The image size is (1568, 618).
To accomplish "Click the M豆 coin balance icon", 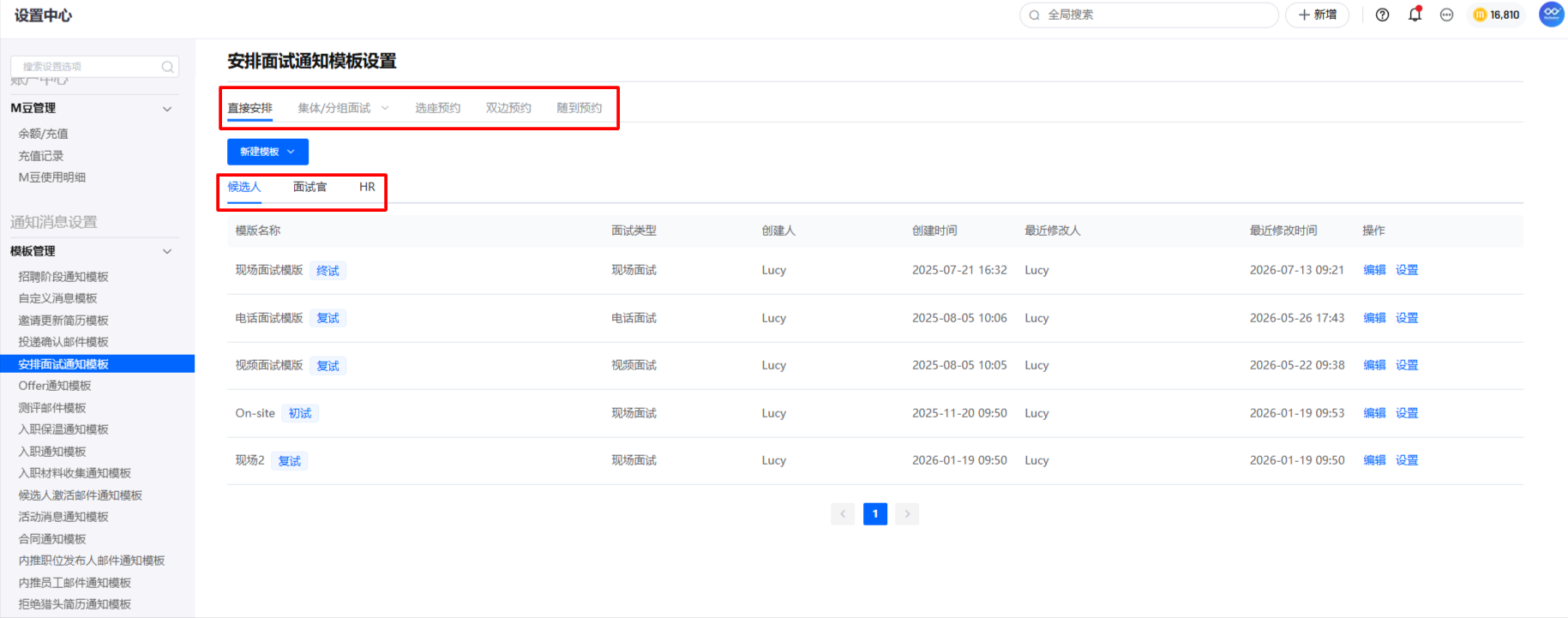I will tap(1480, 15).
